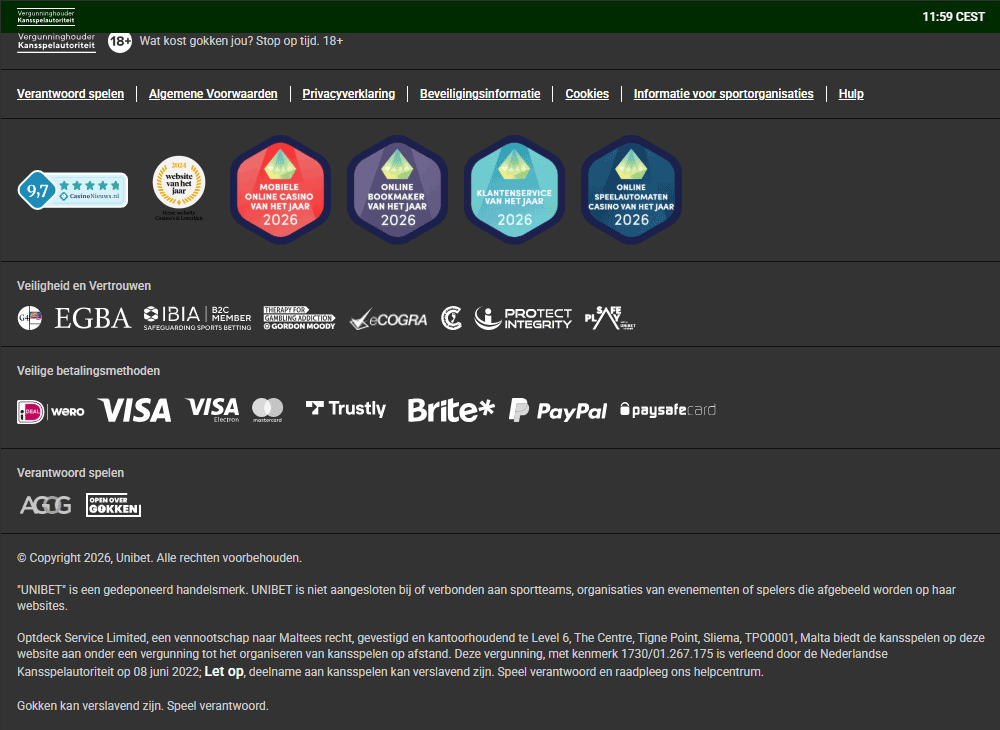Open the Algemene Voorwaarden link
Viewport: 1000px width, 730px height.
click(x=213, y=94)
